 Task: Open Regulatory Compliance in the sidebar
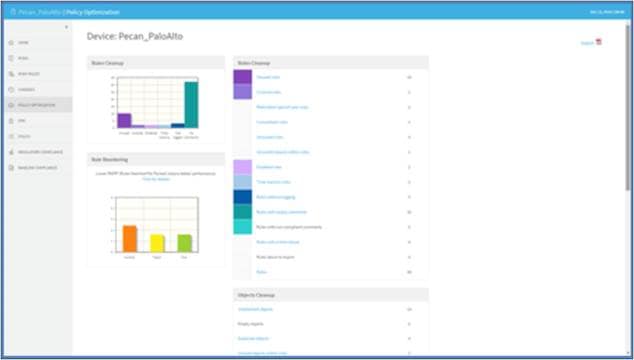39,152
